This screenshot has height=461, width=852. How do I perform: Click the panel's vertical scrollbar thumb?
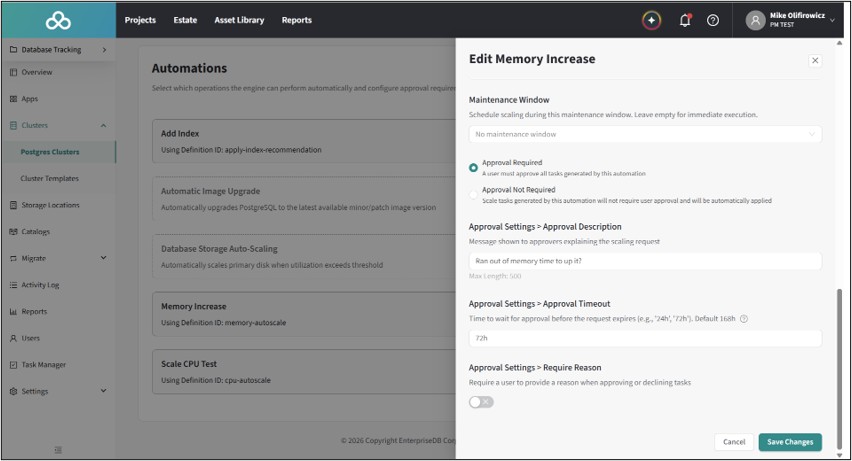(840, 368)
